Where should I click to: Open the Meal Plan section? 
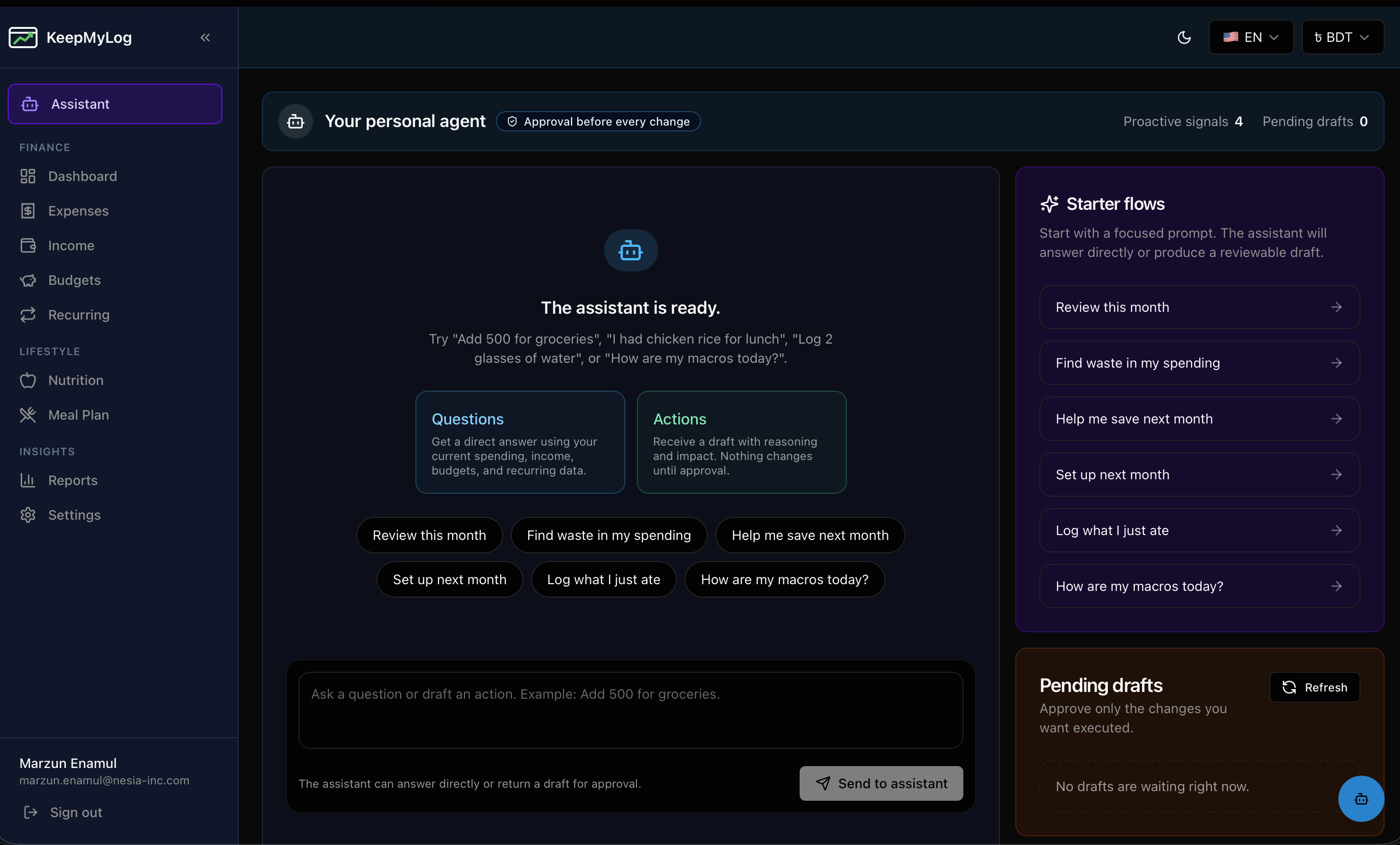(x=78, y=415)
